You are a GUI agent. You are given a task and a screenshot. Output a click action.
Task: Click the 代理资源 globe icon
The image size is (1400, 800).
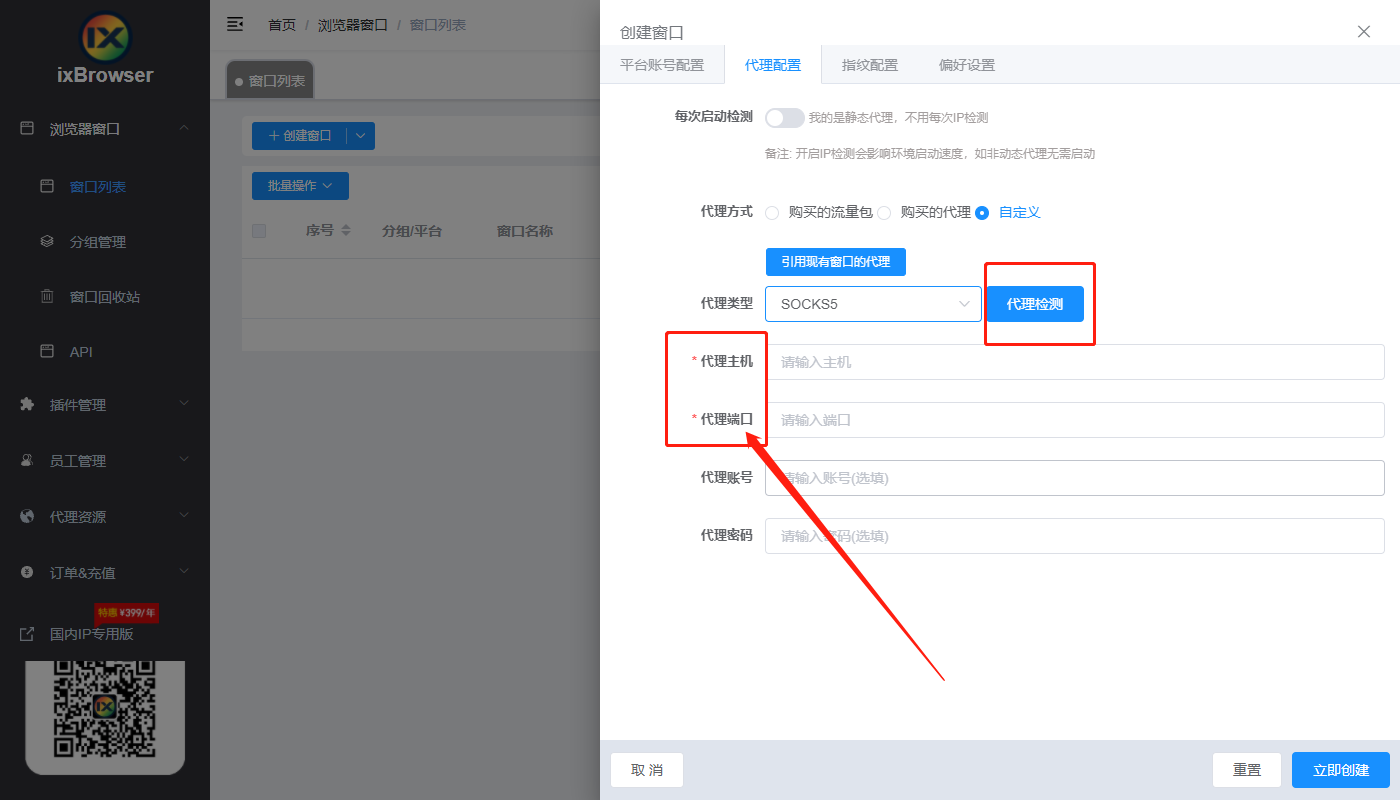[27, 516]
